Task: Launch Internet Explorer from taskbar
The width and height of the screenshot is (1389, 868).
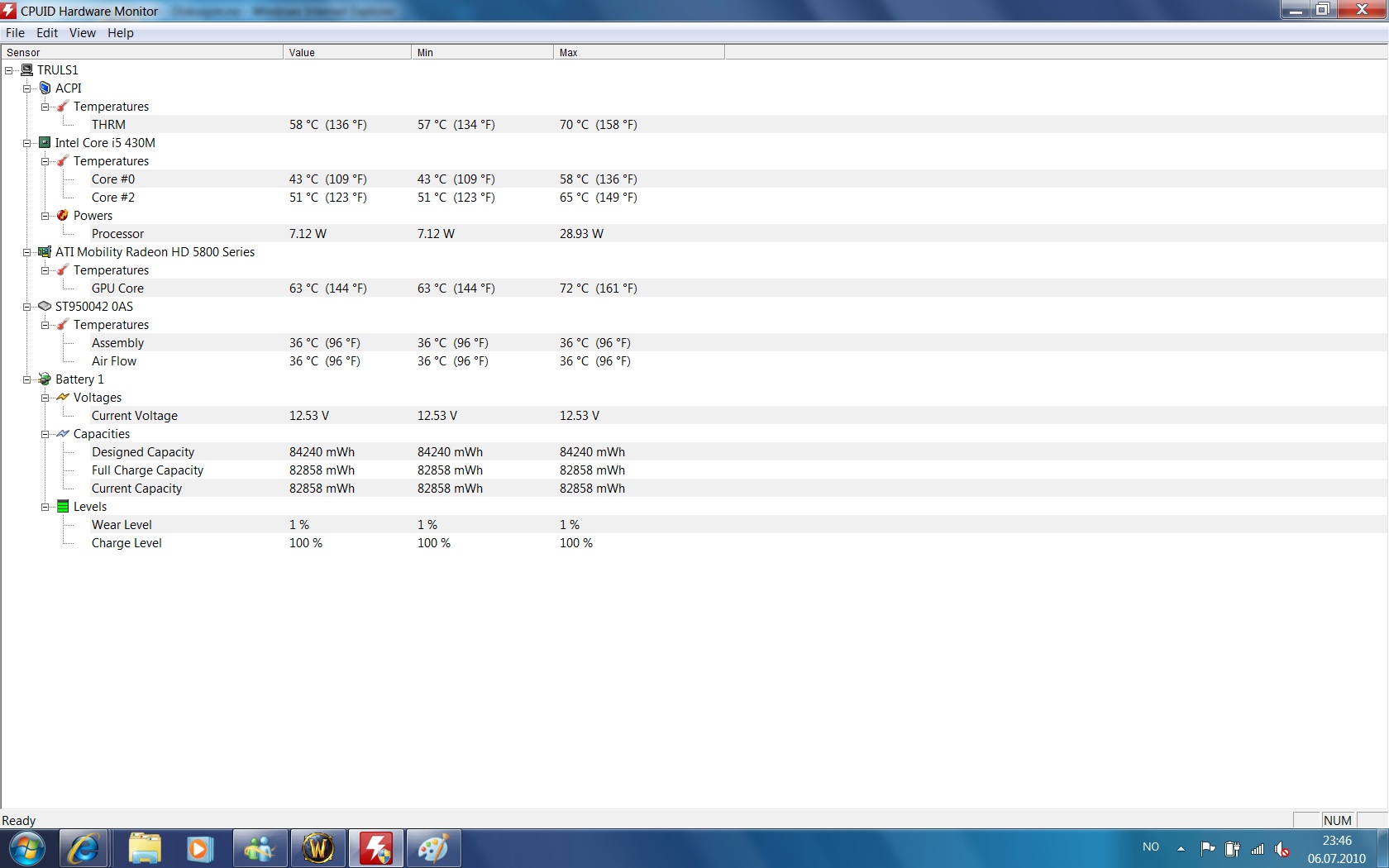Action: (x=84, y=849)
